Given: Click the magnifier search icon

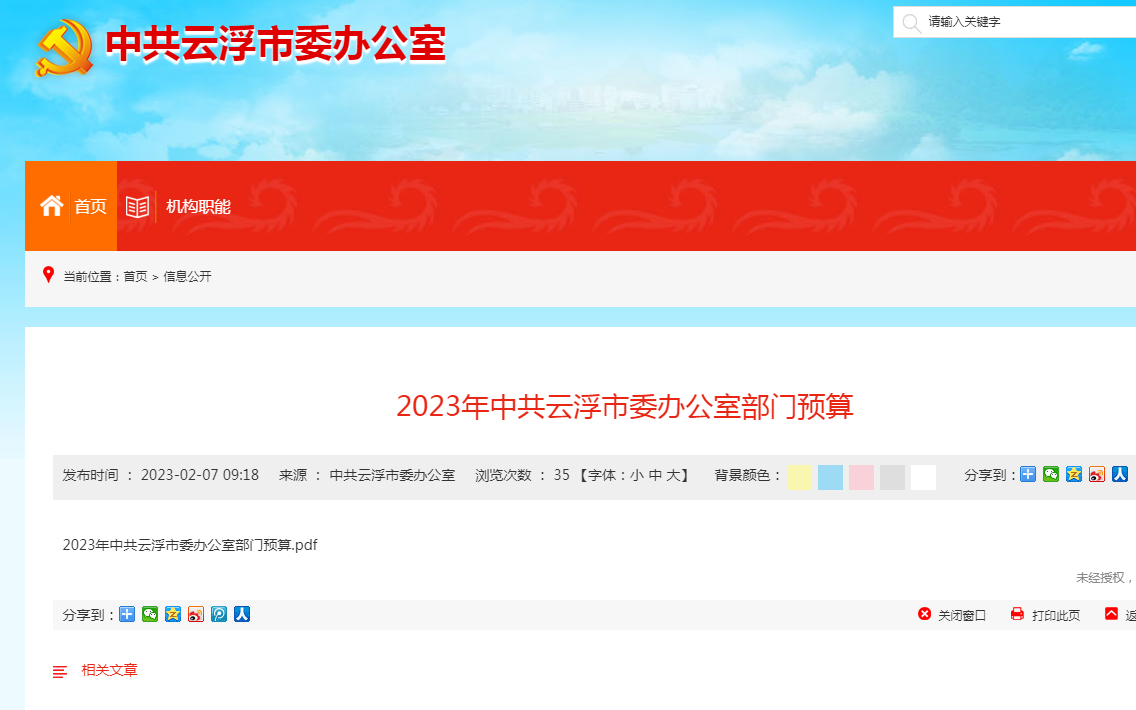Looking at the screenshot, I should [x=911, y=22].
